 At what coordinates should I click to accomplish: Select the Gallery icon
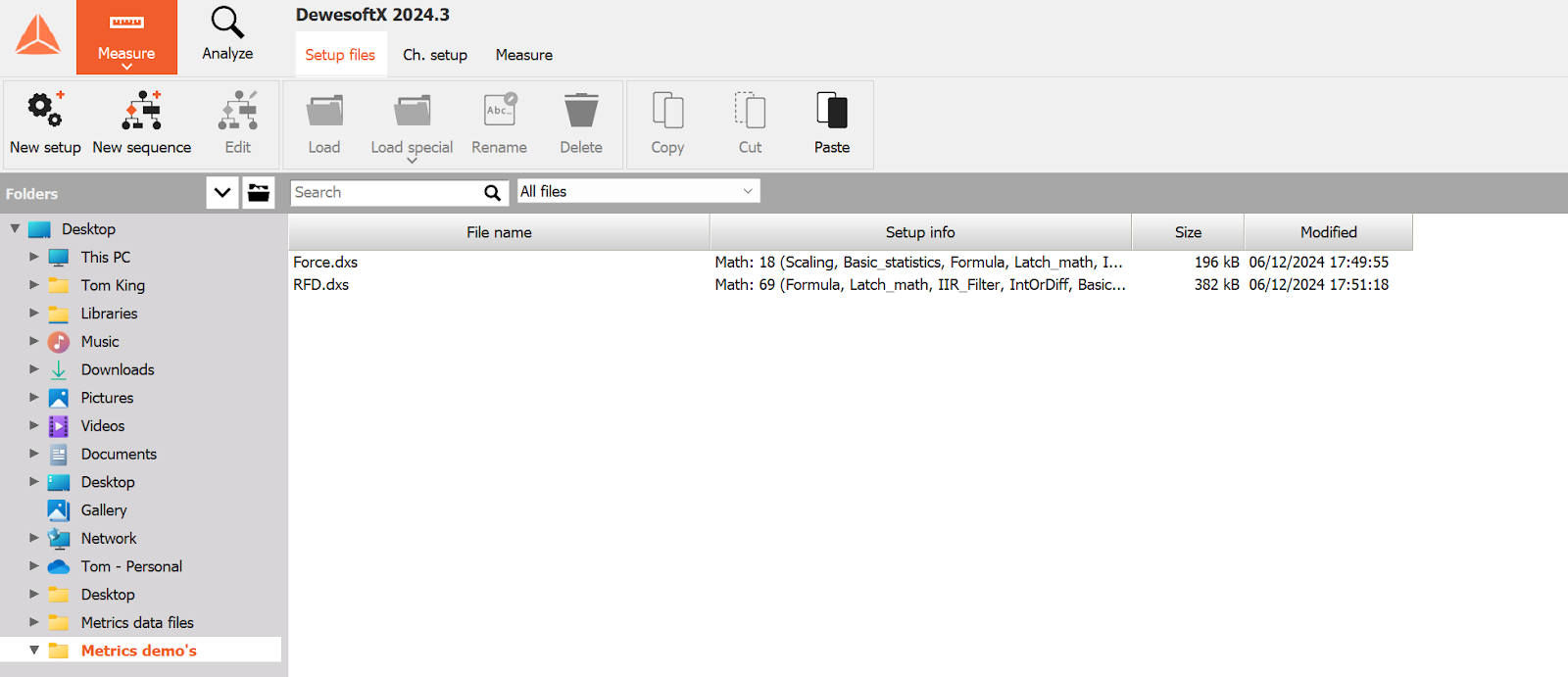coord(59,510)
